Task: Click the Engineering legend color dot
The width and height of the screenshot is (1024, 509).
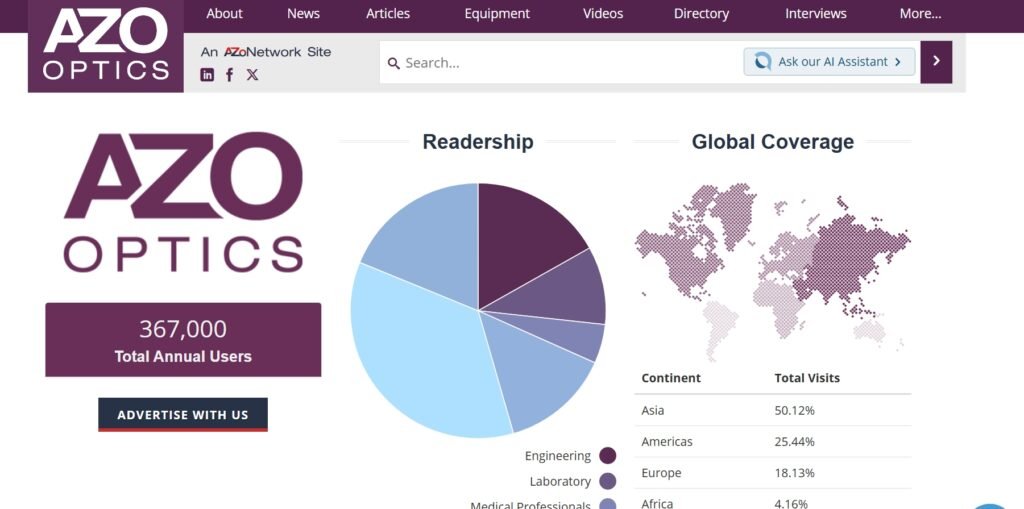Action: 607,455
